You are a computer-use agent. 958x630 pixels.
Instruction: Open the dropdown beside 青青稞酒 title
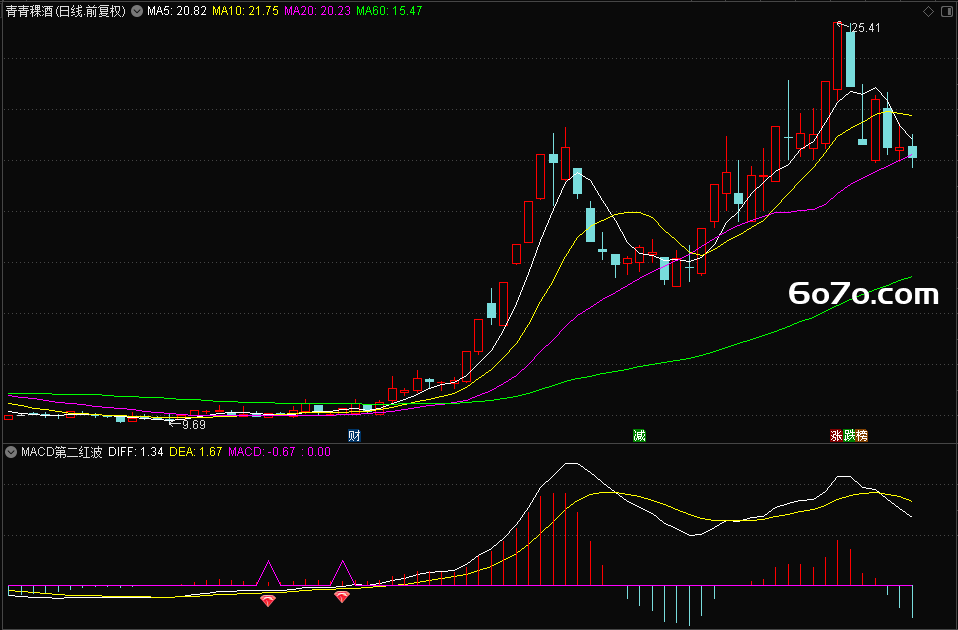point(137,11)
